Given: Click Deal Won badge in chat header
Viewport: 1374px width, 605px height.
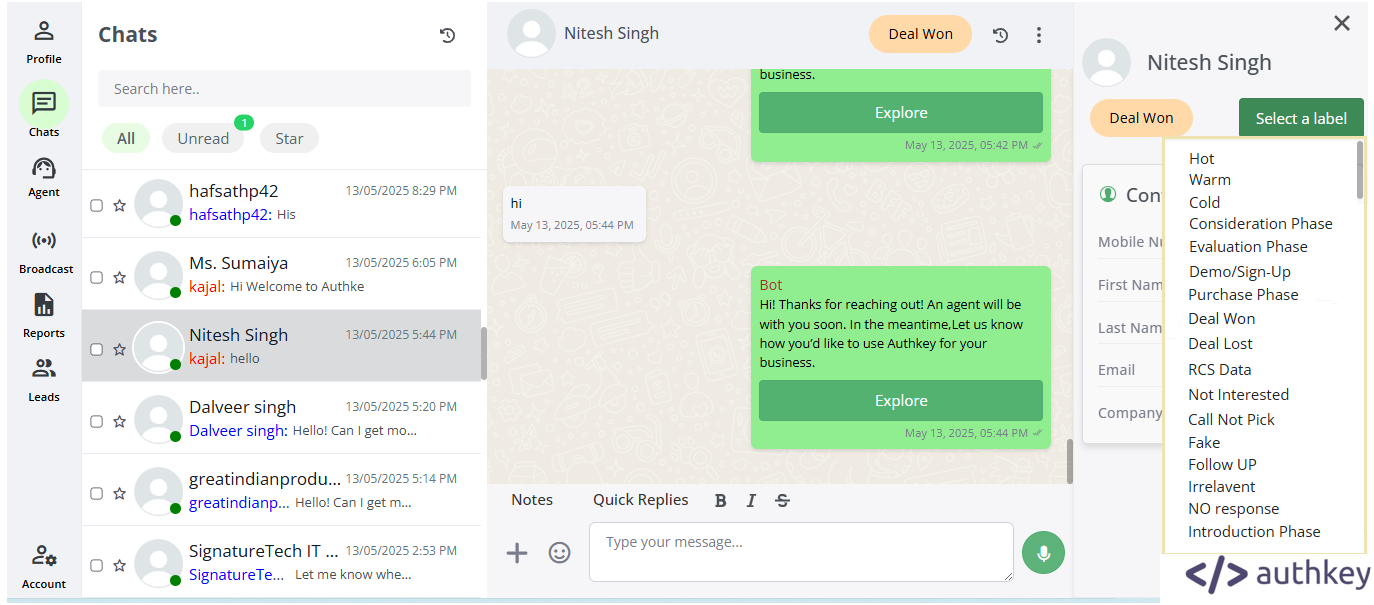Looking at the screenshot, I should click(920, 34).
